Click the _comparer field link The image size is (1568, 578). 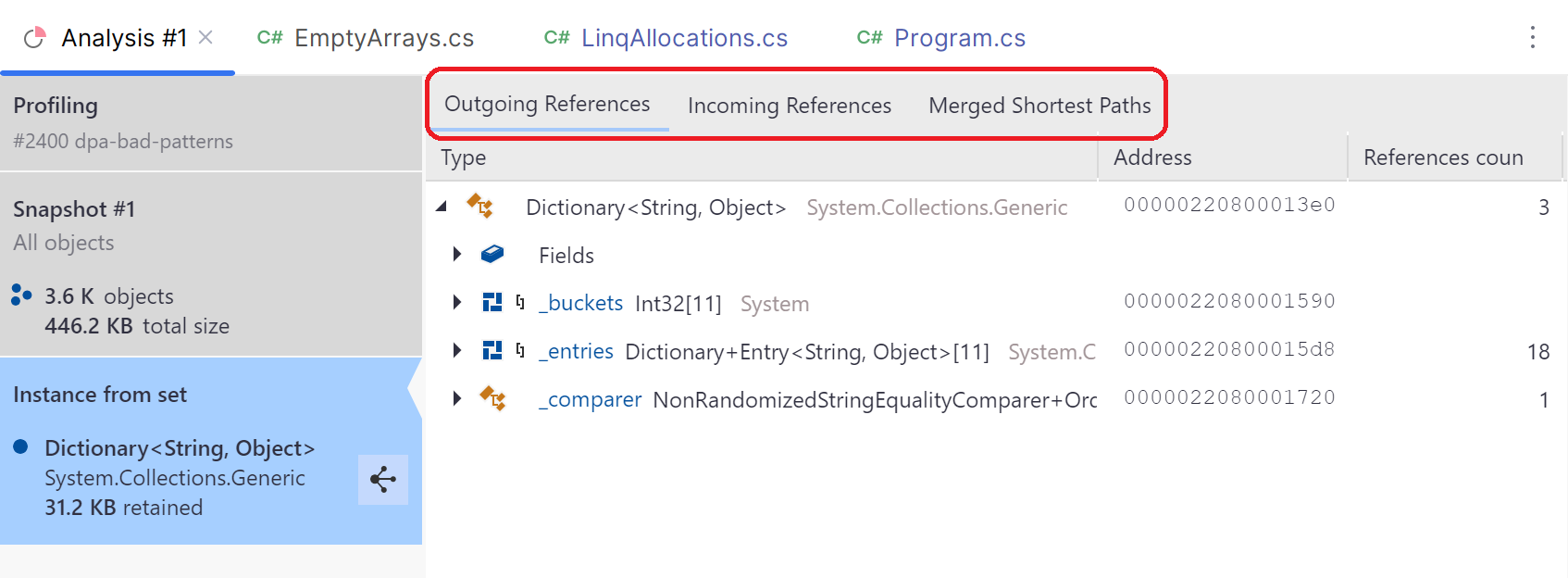(591, 398)
